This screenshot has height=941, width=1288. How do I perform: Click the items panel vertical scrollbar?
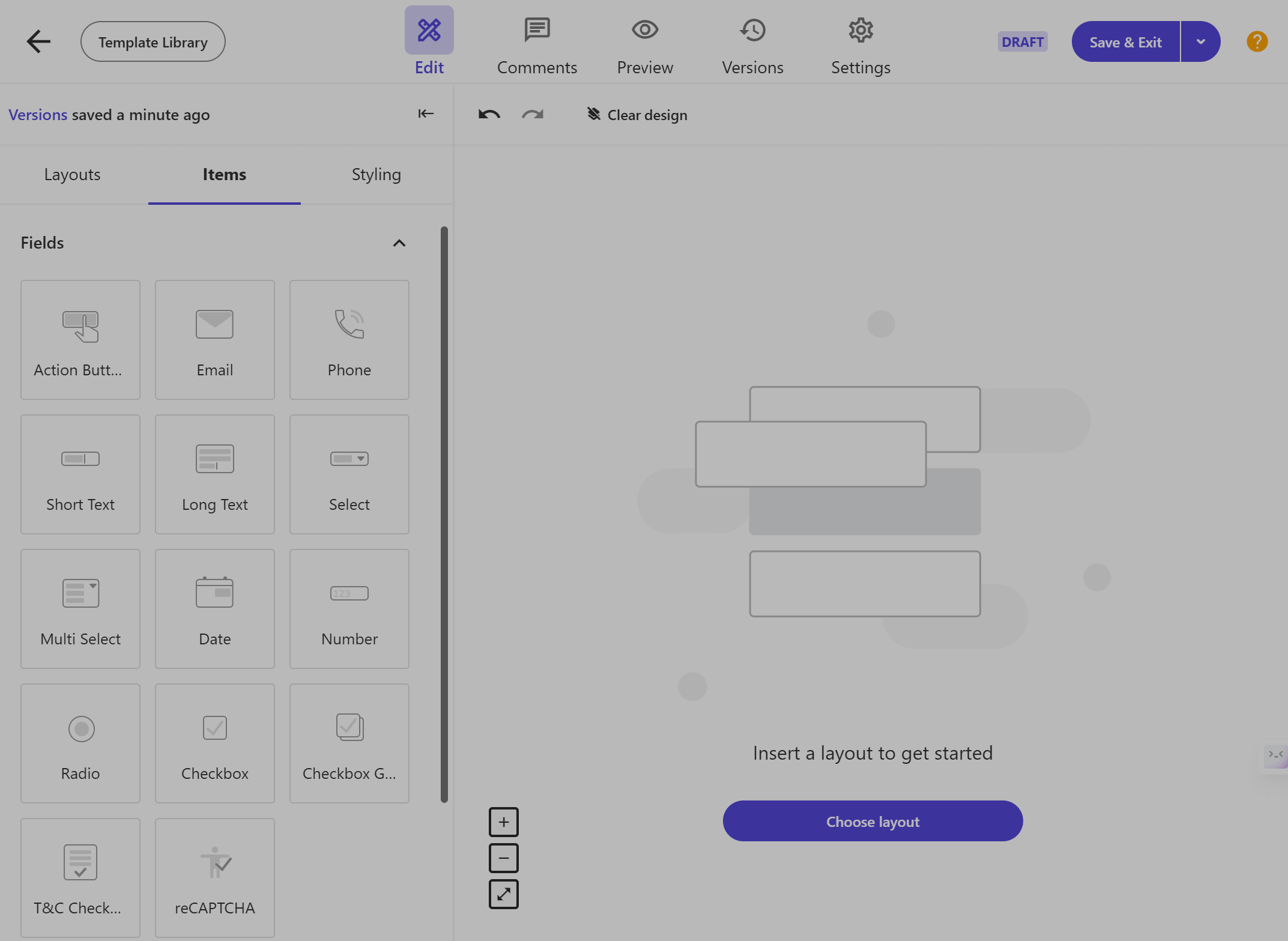tap(444, 514)
